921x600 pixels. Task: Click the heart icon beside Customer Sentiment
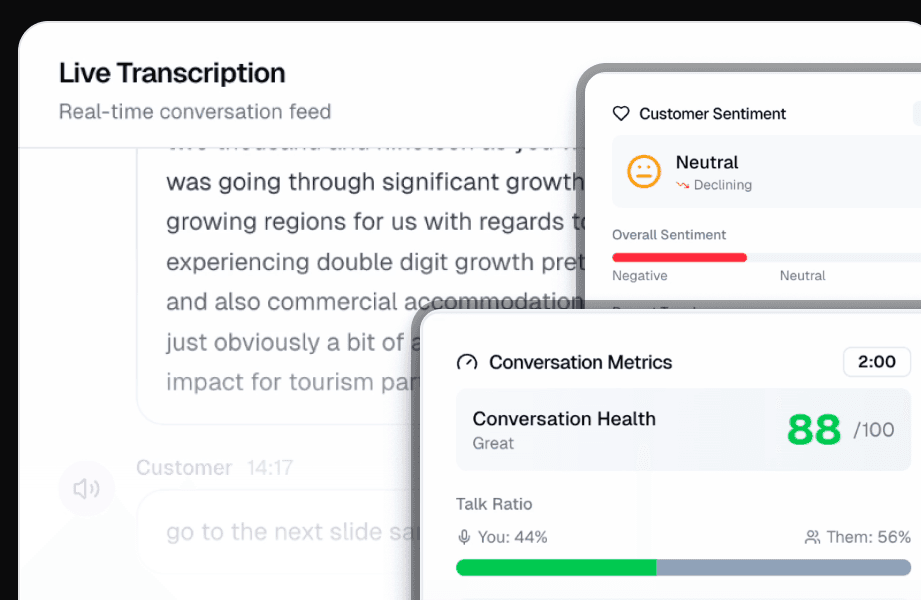click(x=621, y=114)
